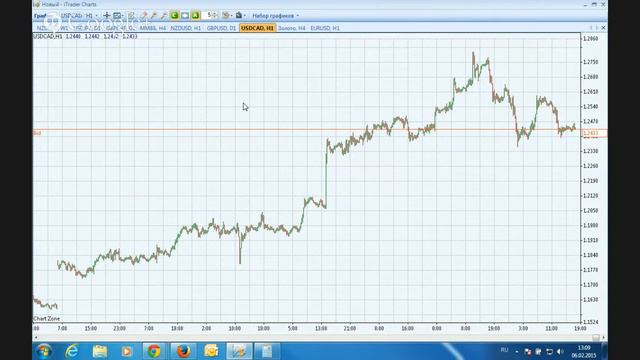Click the number field showing 5

click(x=208, y=15)
